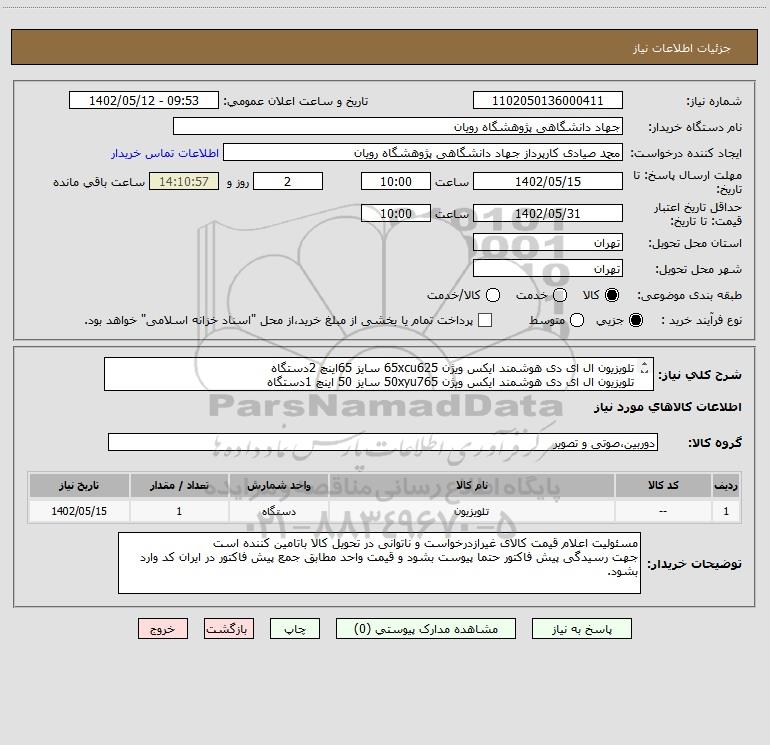Click the پاسخ به نیاز button
This screenshot has height=745, width=770.
[581, 629]
